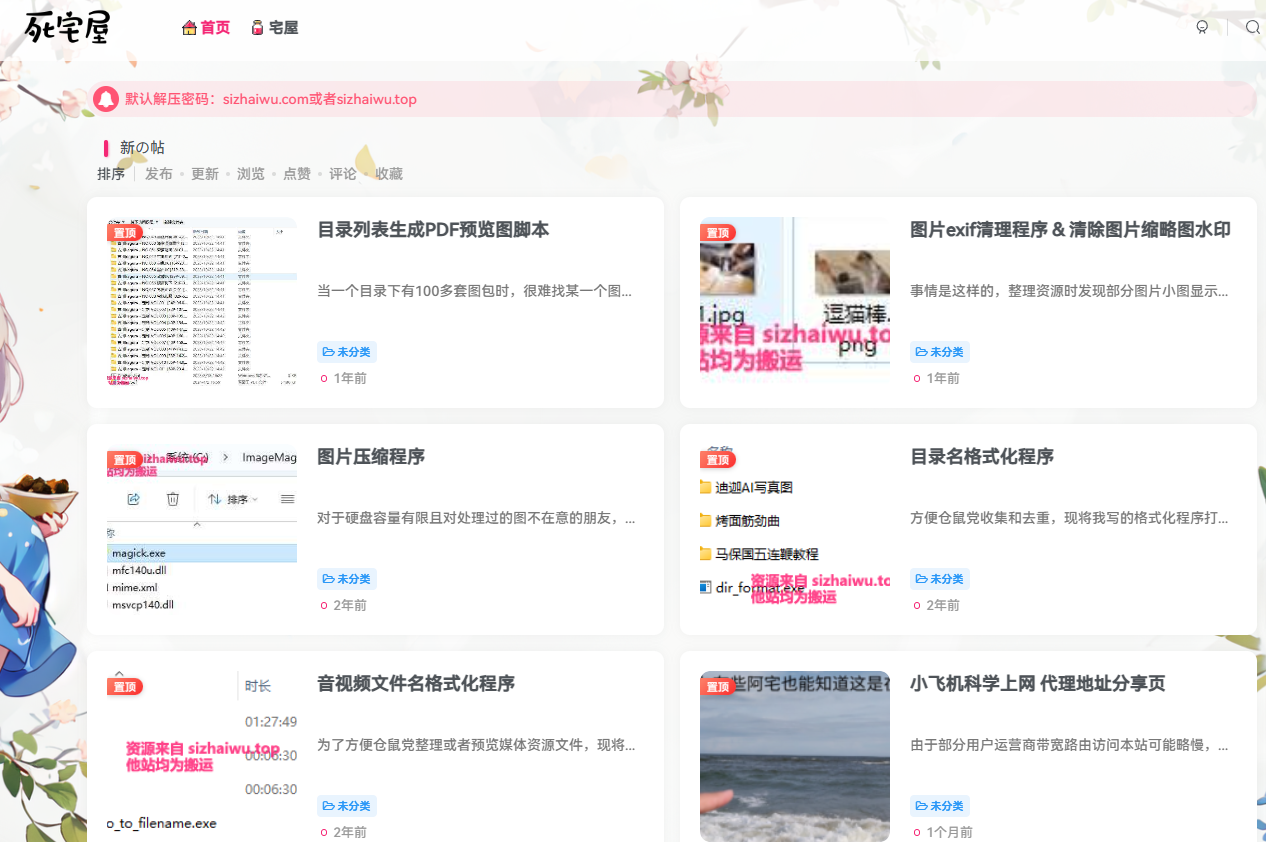Screen dimensions: 1266x842
Task: Click the 未分类 folder tag under 图片压缩程序
Action: (x=347, y=579)
